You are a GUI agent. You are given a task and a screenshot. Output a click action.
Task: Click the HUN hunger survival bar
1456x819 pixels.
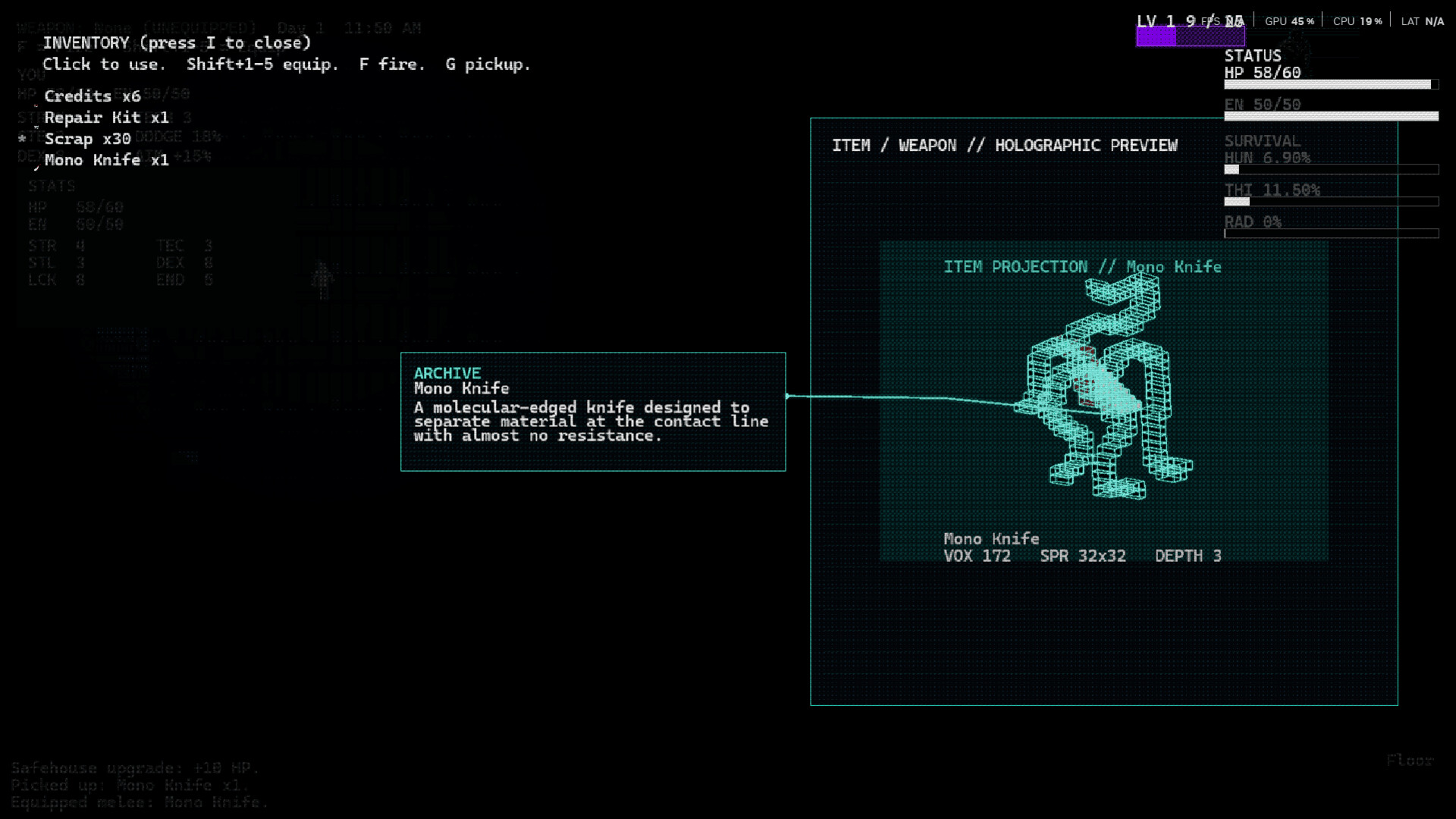click(x=1330, y=169)
